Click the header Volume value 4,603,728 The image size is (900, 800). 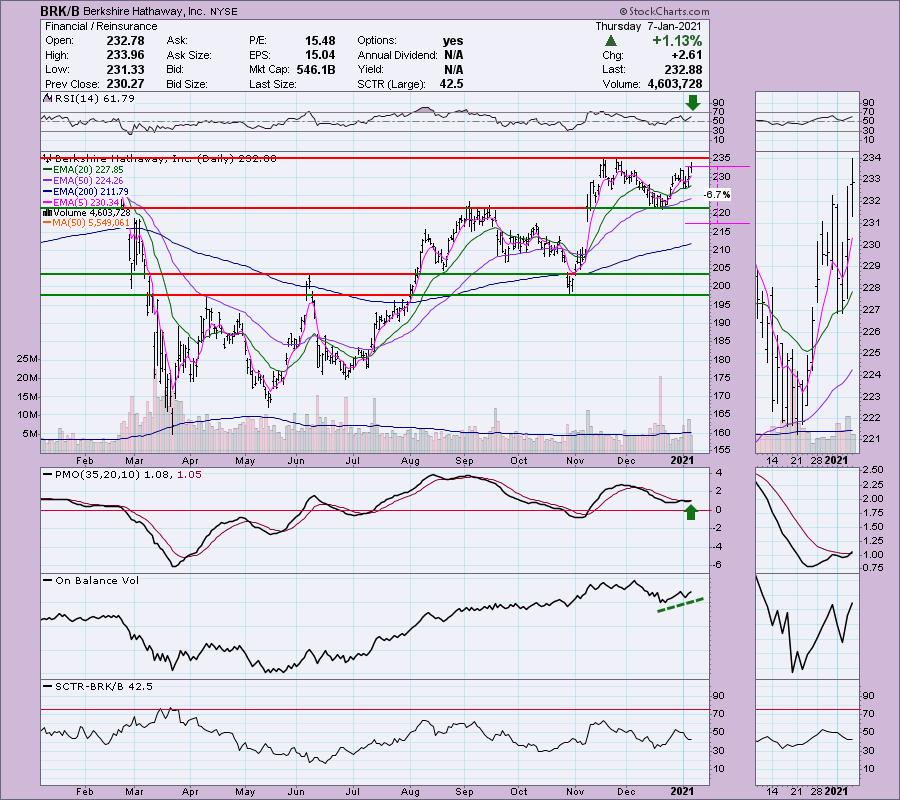pyautogui.click(x=674, y=84)
